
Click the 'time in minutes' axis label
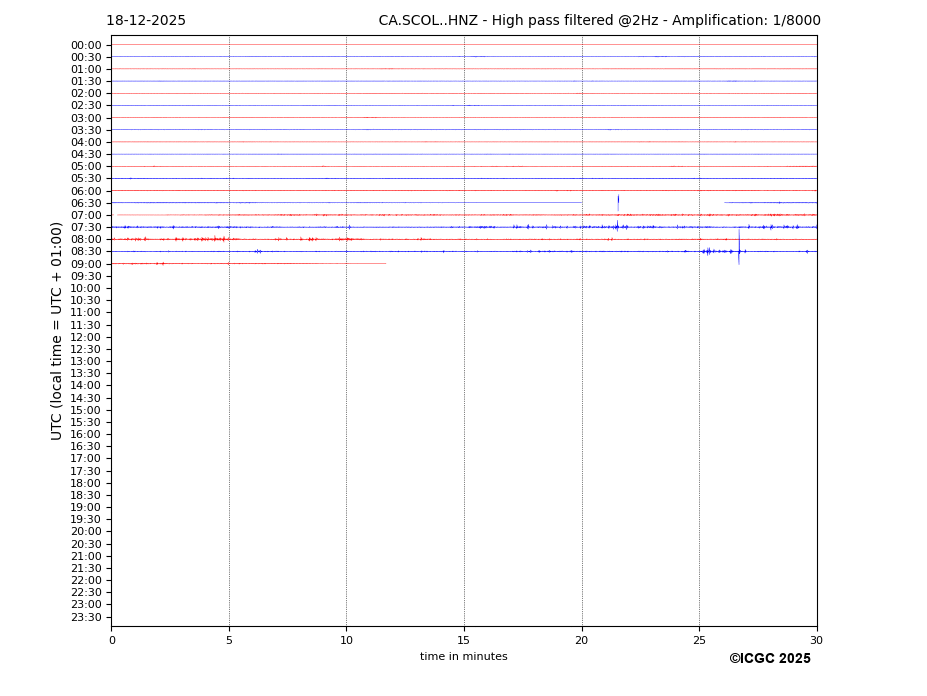[x=463, y=657]
